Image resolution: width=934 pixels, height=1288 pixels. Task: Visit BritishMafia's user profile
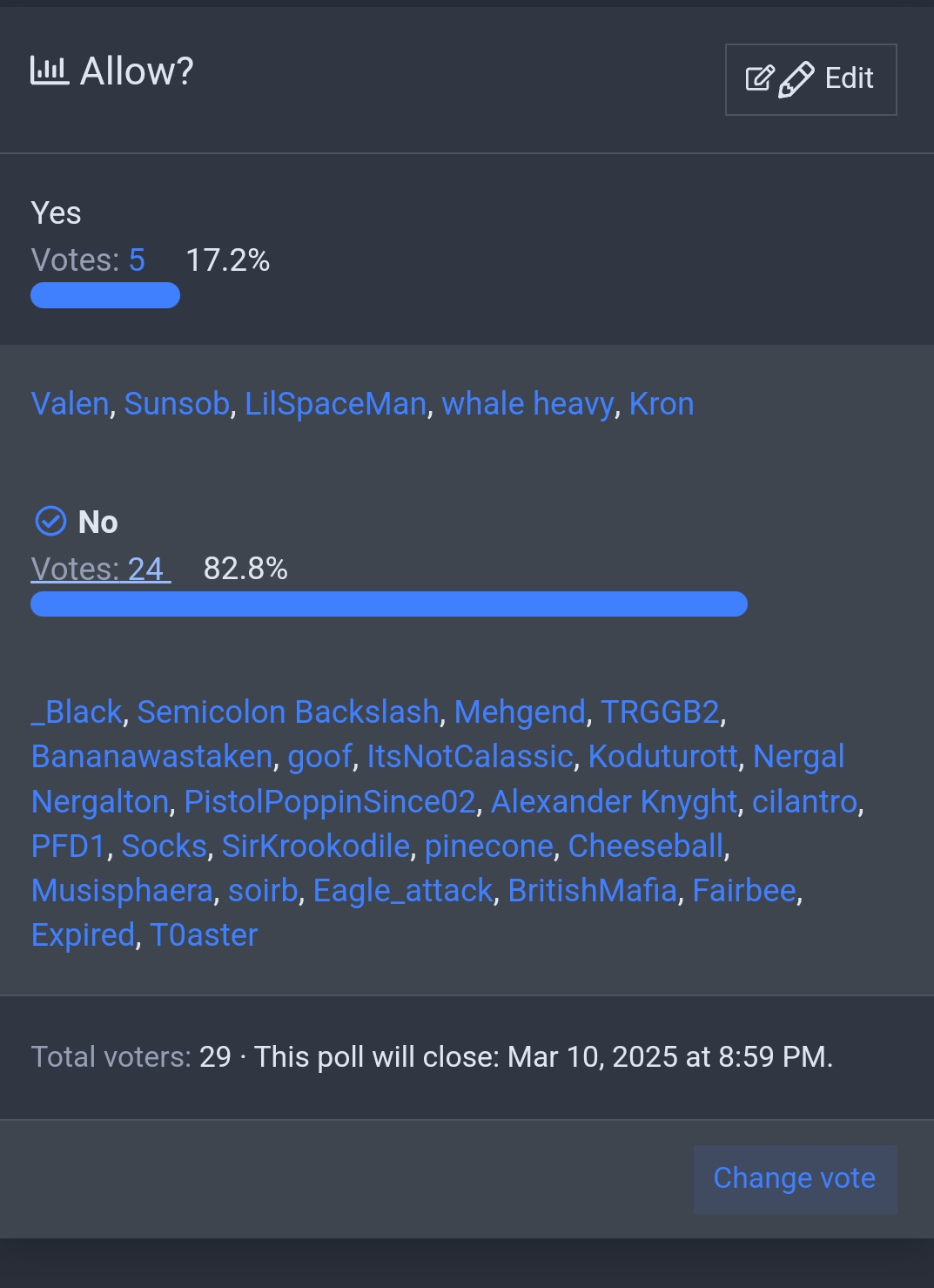[592, 891]
